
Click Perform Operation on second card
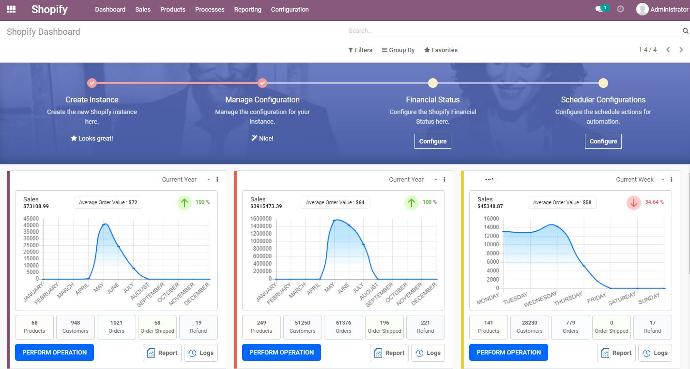click(x=282, y=352)
